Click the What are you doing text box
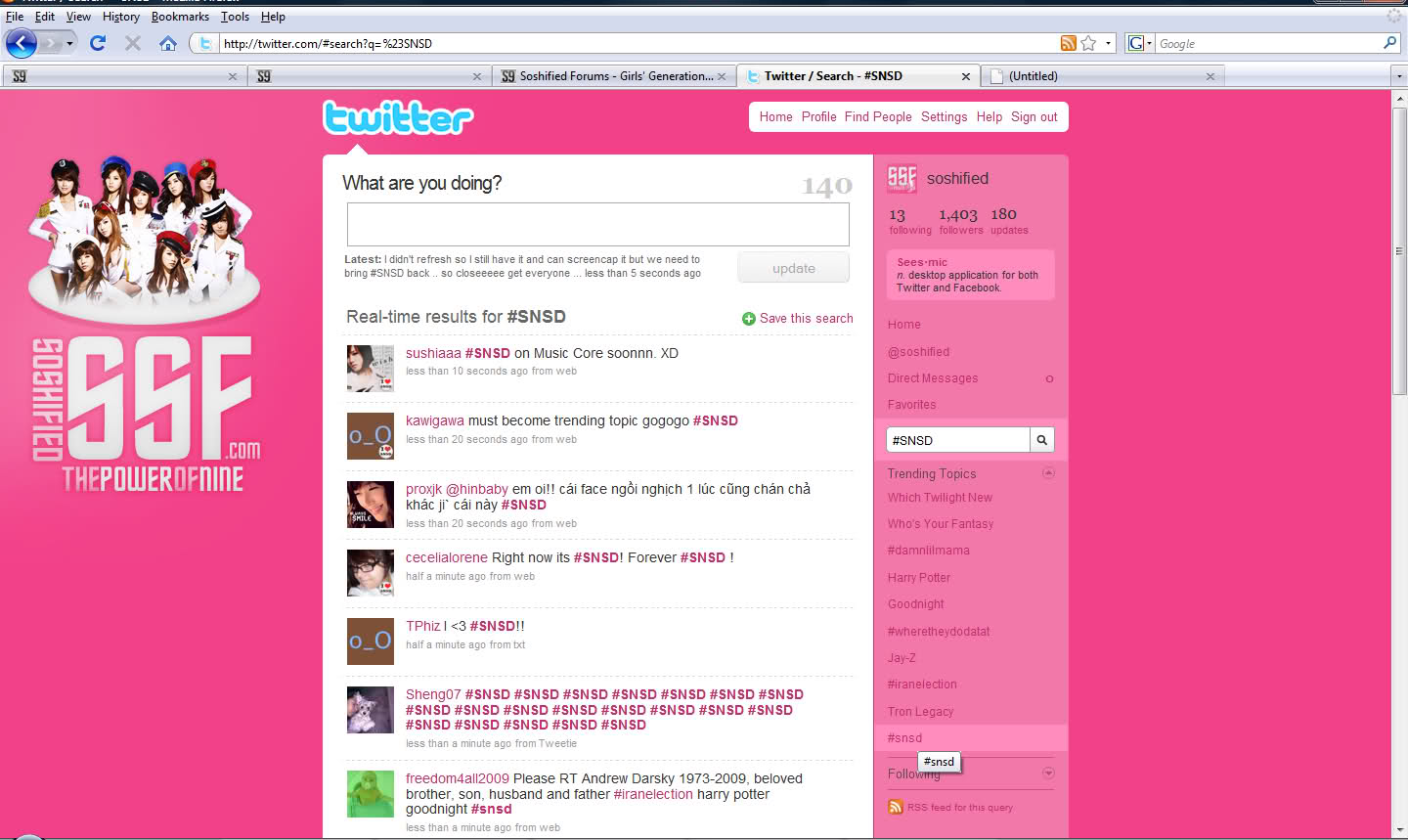 click(x=597, y=225)
